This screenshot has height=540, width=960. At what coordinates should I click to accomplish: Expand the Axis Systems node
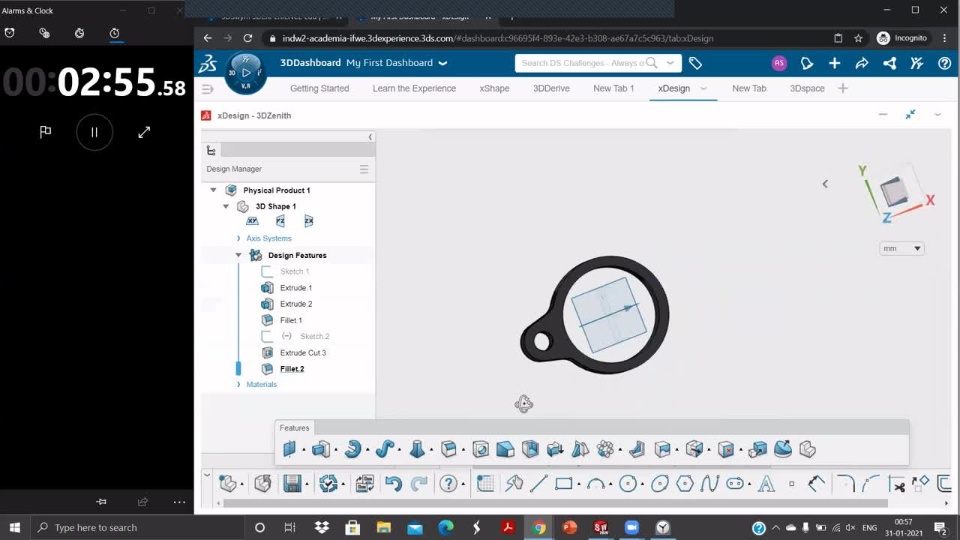click(x=239, y=239)
